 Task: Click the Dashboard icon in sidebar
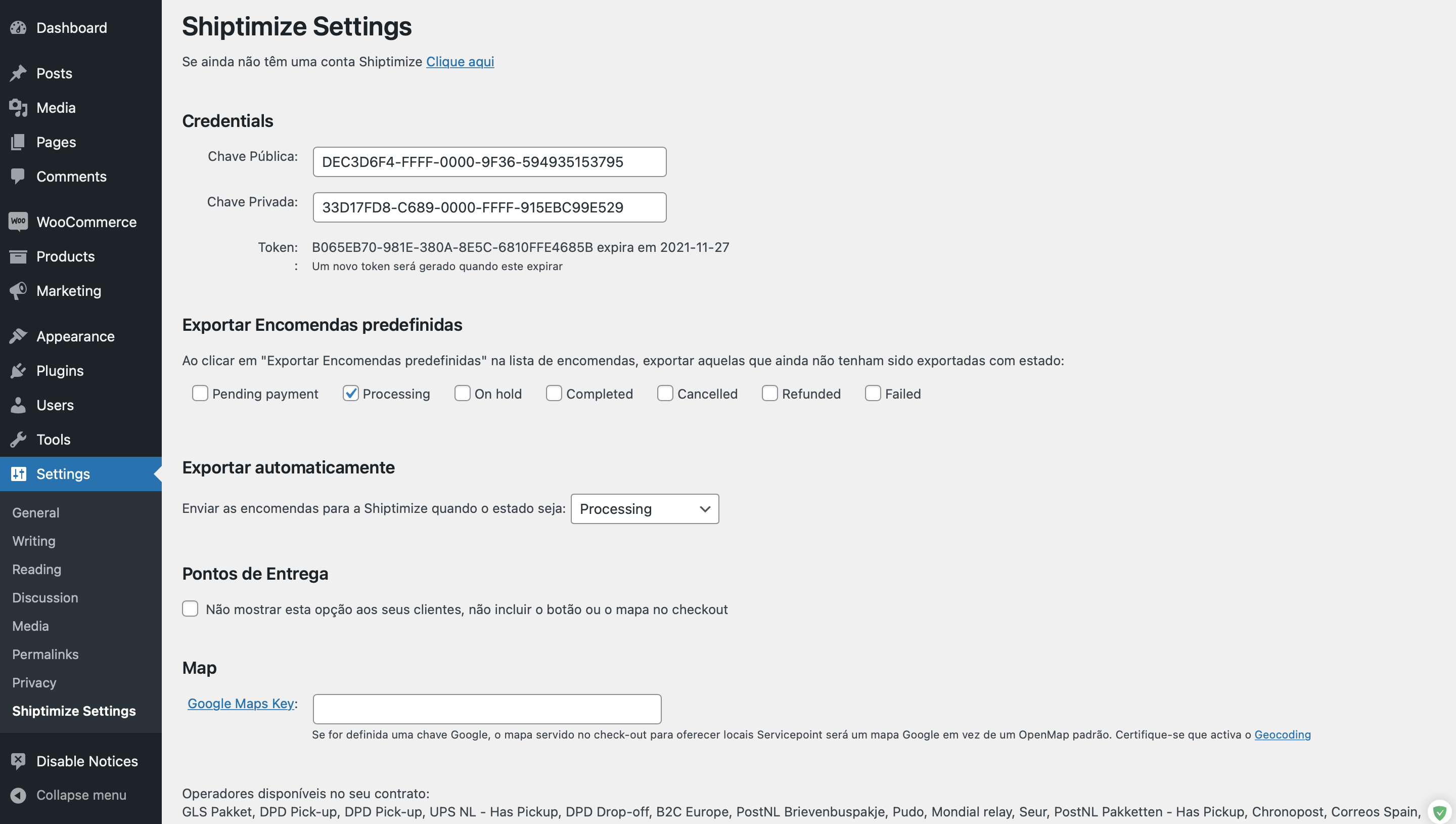18,27
